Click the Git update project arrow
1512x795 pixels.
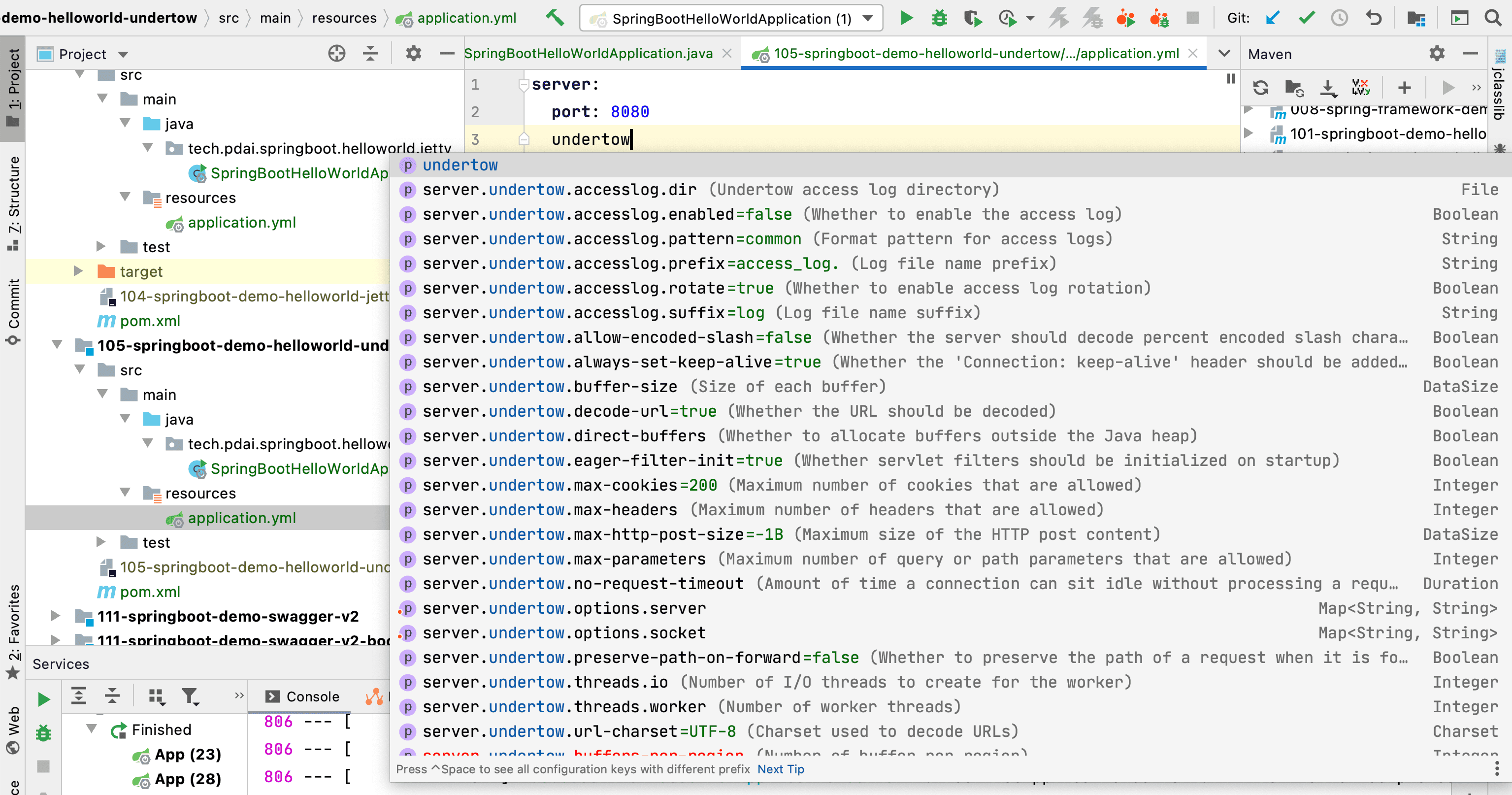tap(1273, 18)
